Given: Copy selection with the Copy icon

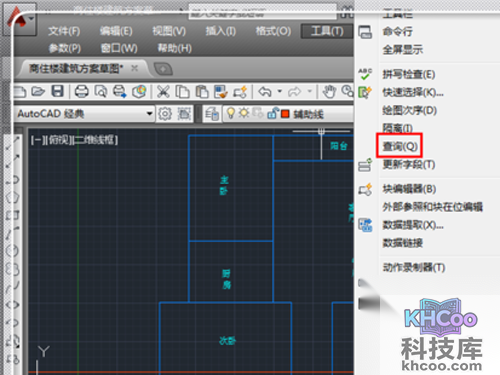Looking at the screenshot, I should (x=182, y=92).
